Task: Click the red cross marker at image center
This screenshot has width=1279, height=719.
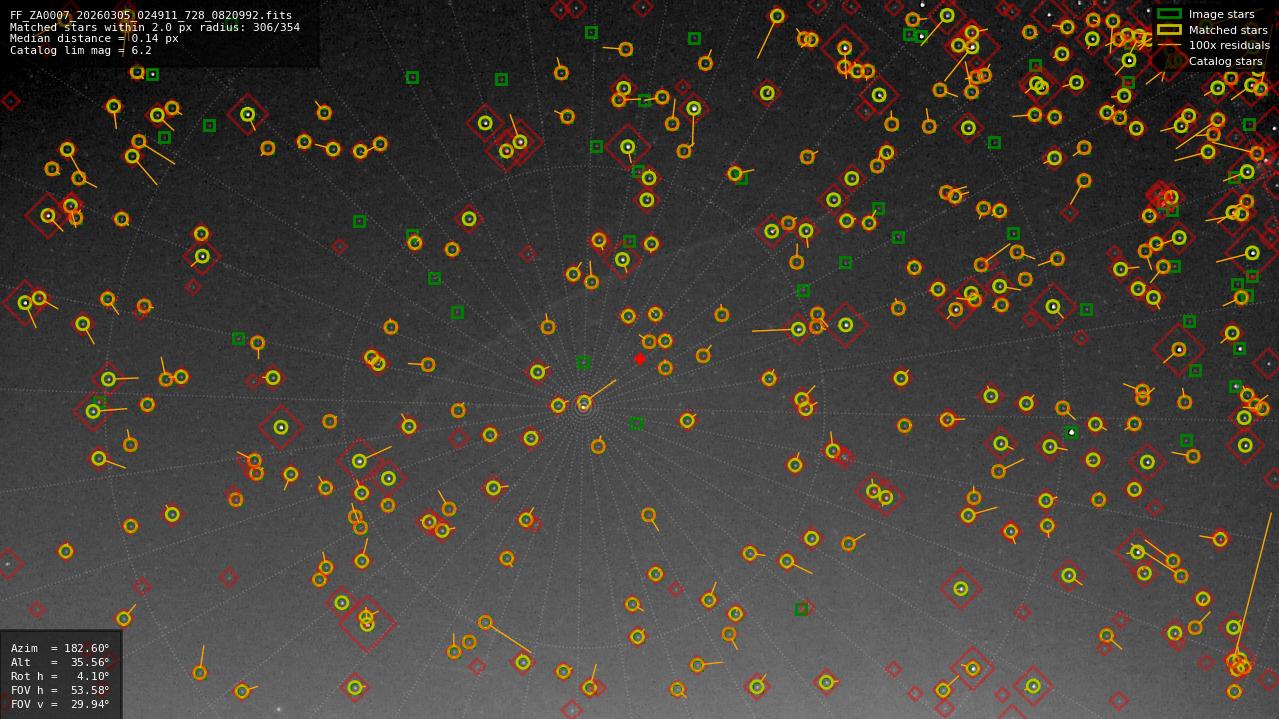Action: 640,359
